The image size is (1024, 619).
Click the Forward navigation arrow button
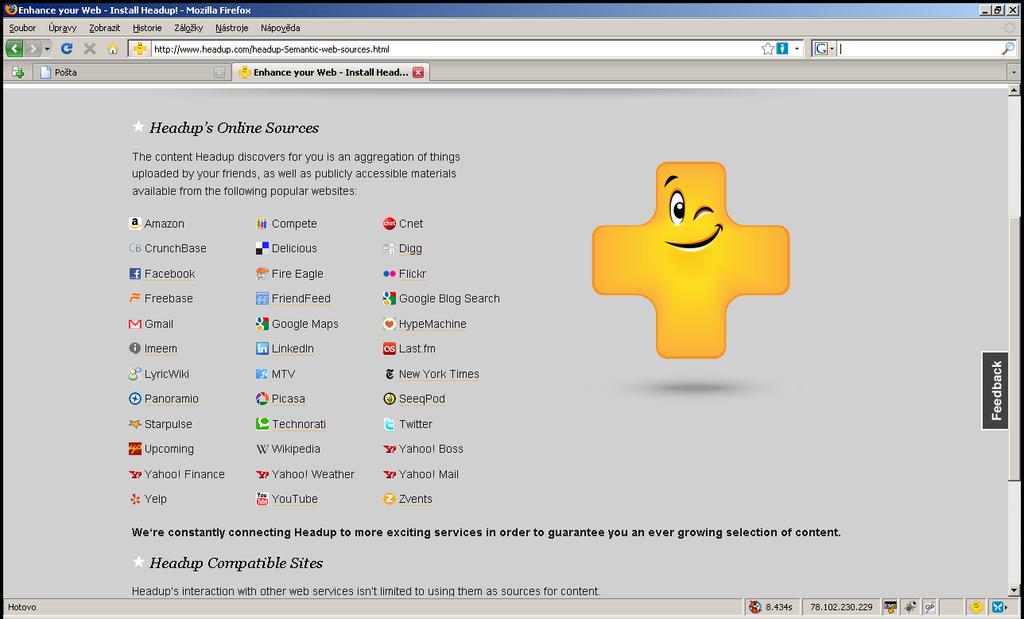coord(33,48)
